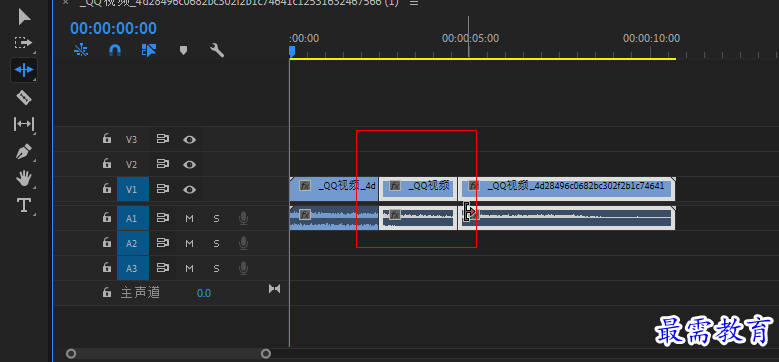Add a marker from timeline header
The image size is (779, 362).
click(183, 50)
